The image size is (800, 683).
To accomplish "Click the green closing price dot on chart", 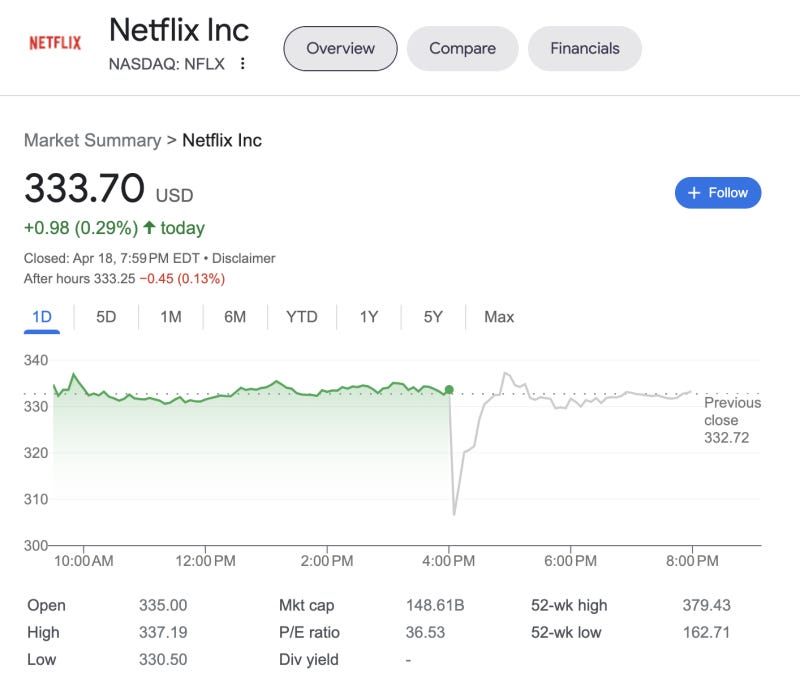I will tap(449, 390).
